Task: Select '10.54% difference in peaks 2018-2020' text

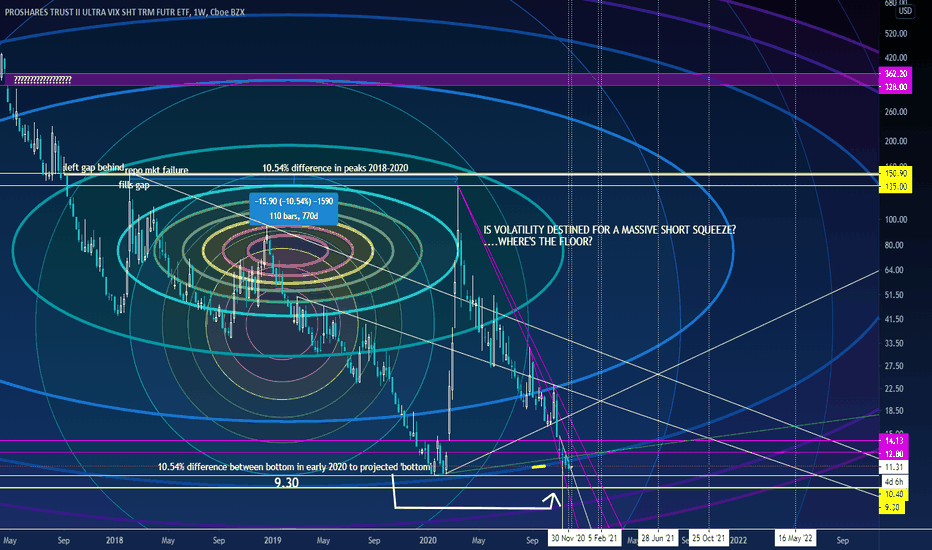Action: coord(335,168)
